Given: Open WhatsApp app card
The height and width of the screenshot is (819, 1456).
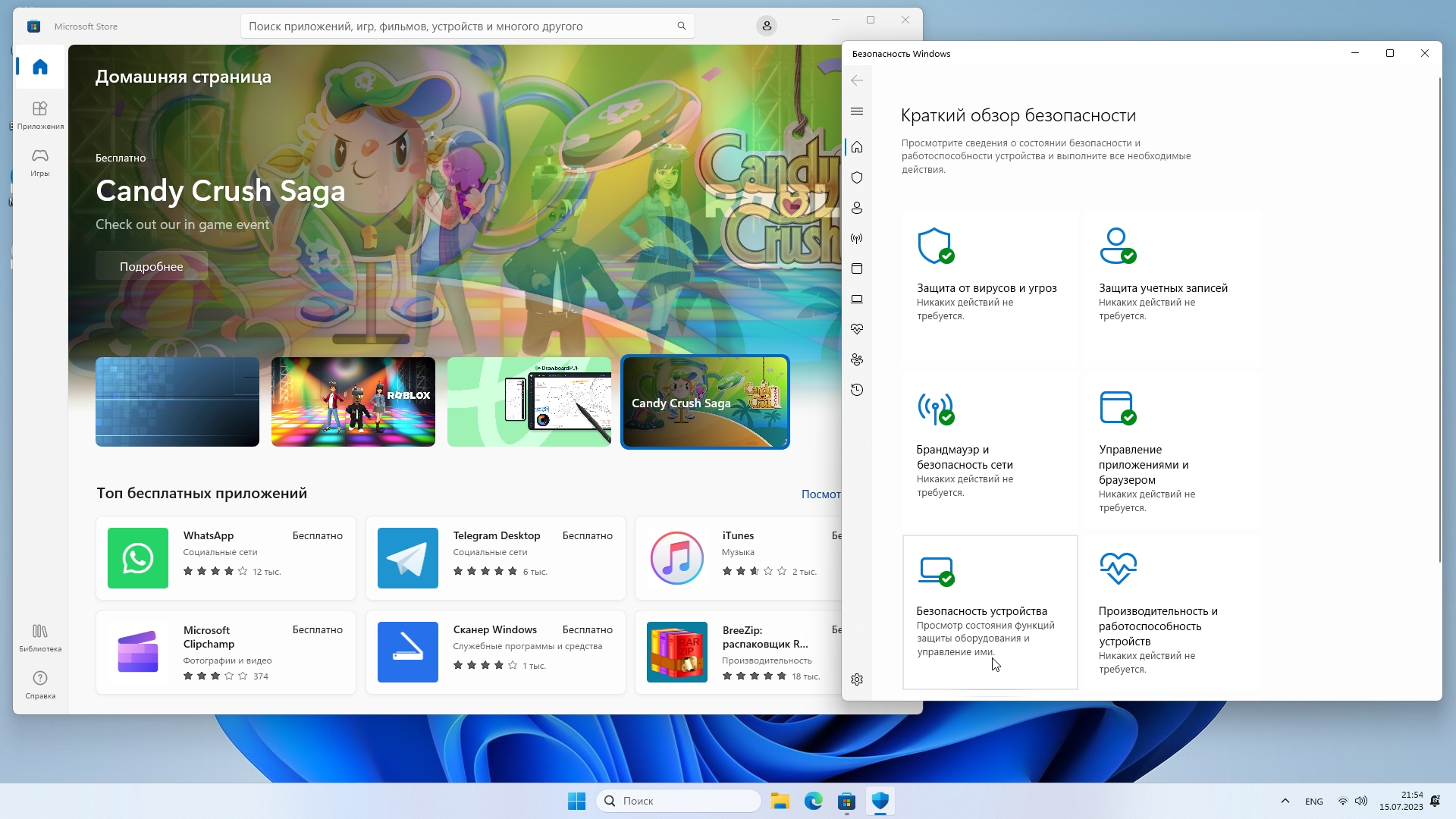Looking at the screenshot, I should 225,558.
